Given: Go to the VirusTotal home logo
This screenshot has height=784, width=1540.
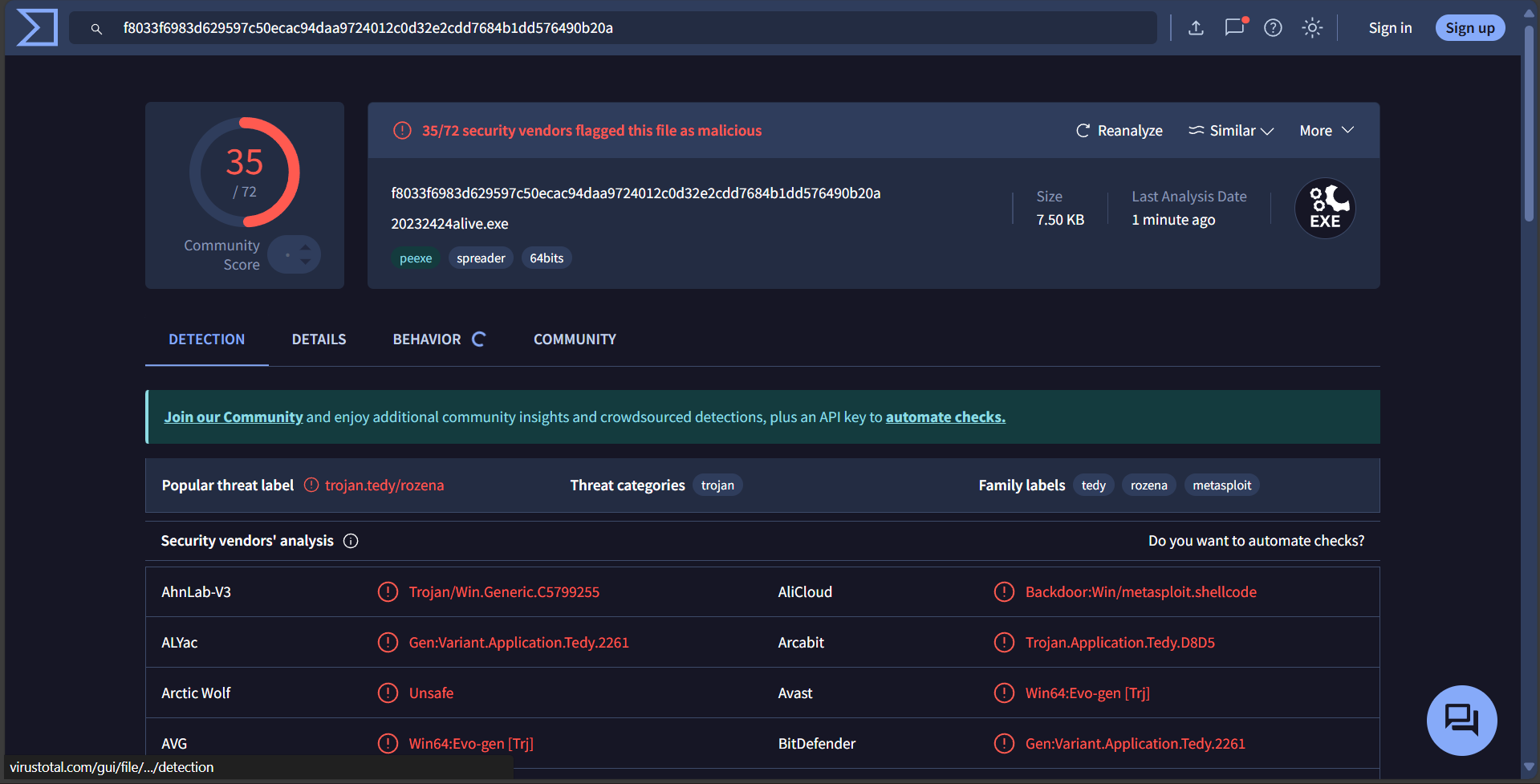Looking at the screenshot, I should tap(37, 27).
